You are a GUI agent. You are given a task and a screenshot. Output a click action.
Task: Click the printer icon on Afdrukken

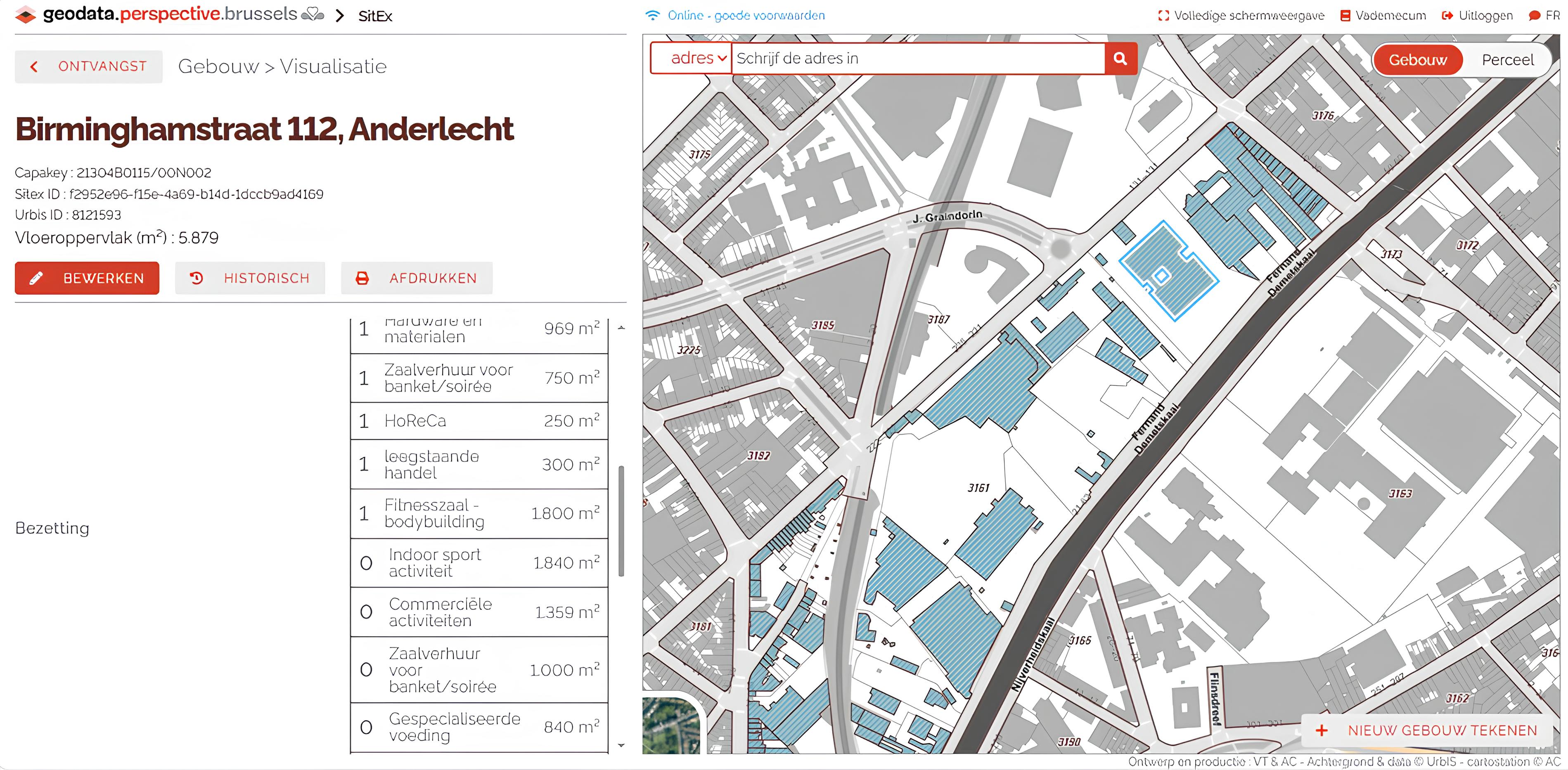362,279
